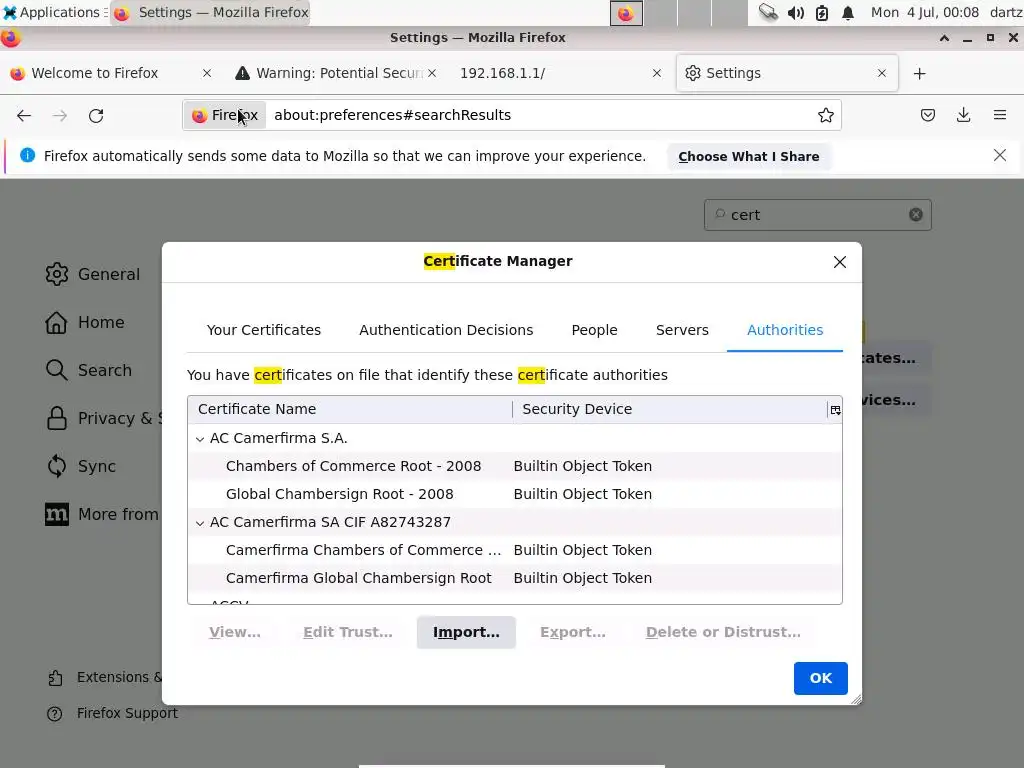Sort by Certificate Name column header
This screenshot has height=768, width=1024.
coord(350,409)
